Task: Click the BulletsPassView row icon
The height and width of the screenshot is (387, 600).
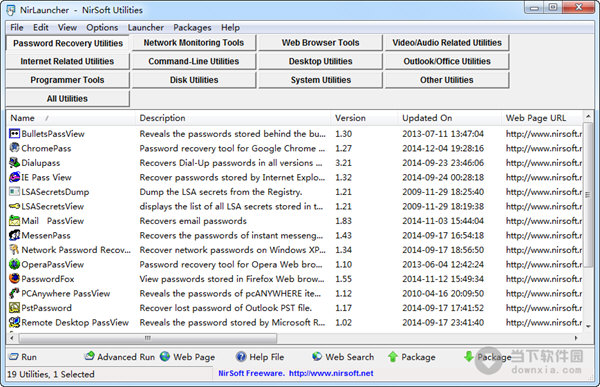Action: pyautogui.click(x=15, y=134)
